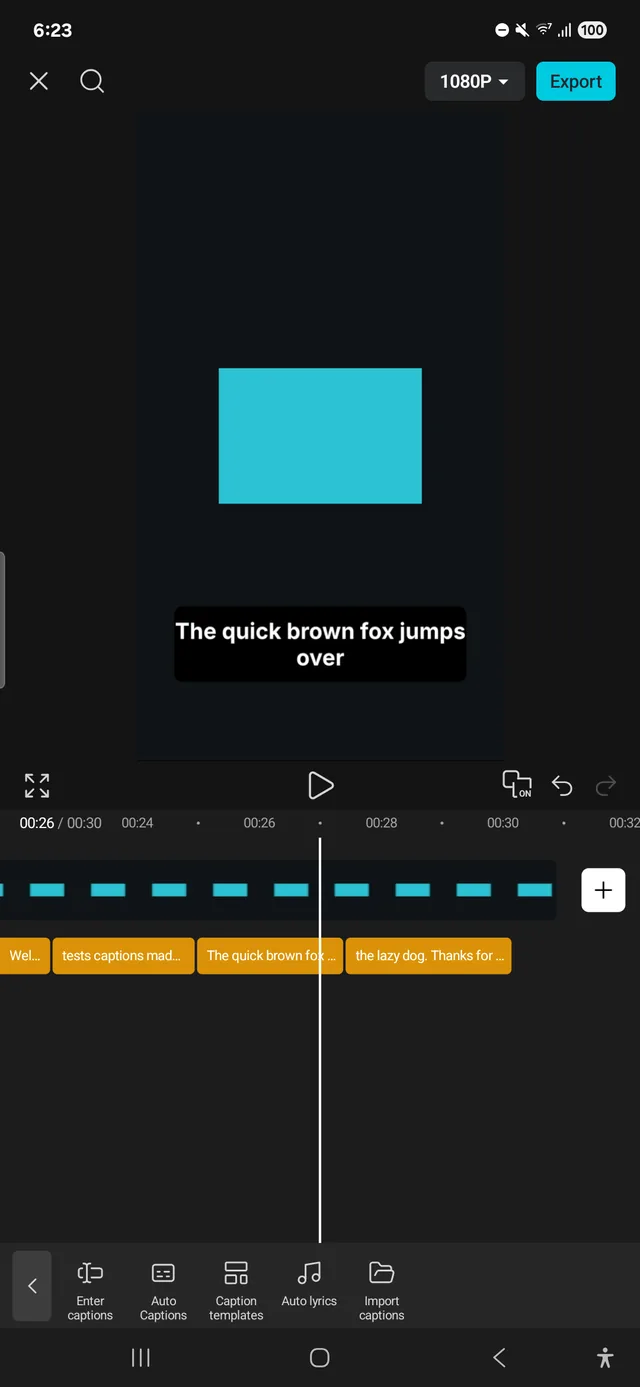This screenshot has height=1387, width=640.
Task: Toggle the main track linkage ON icon
Action: 516,785
